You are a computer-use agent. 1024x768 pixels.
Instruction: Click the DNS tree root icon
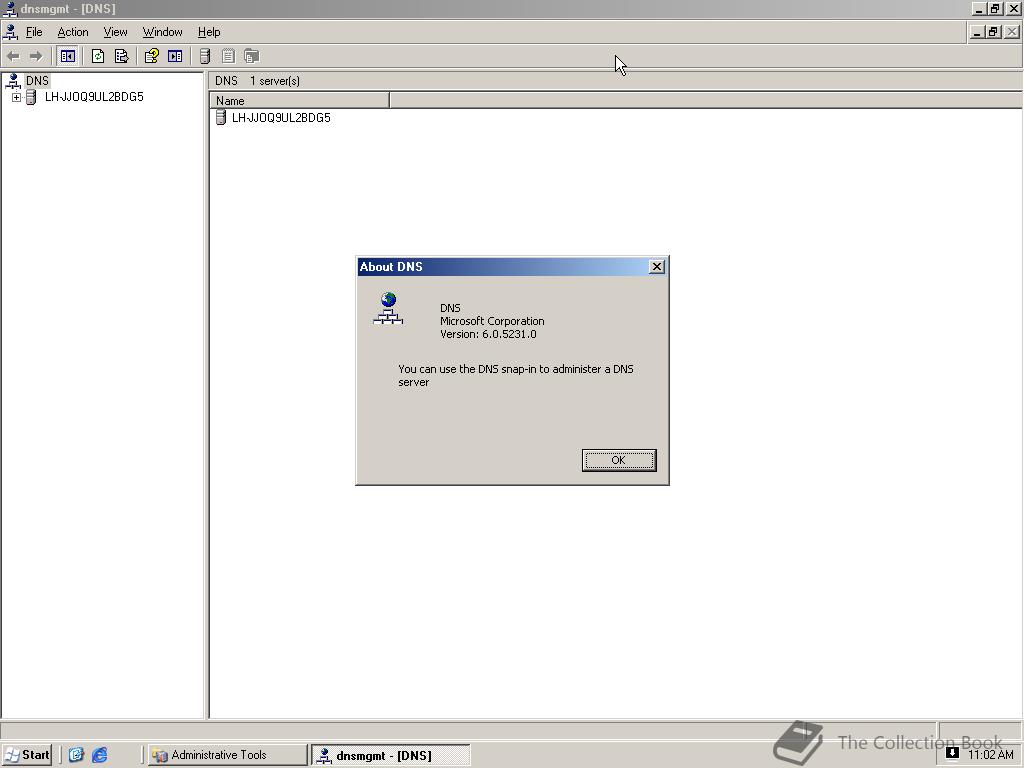click(12, 81)
